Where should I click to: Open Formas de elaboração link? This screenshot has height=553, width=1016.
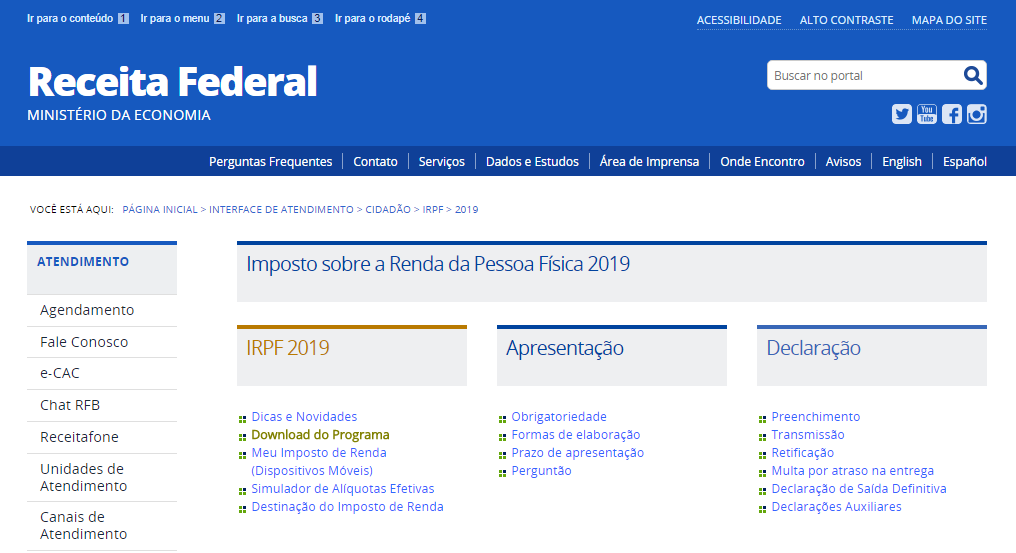click(x=575, y=435)
